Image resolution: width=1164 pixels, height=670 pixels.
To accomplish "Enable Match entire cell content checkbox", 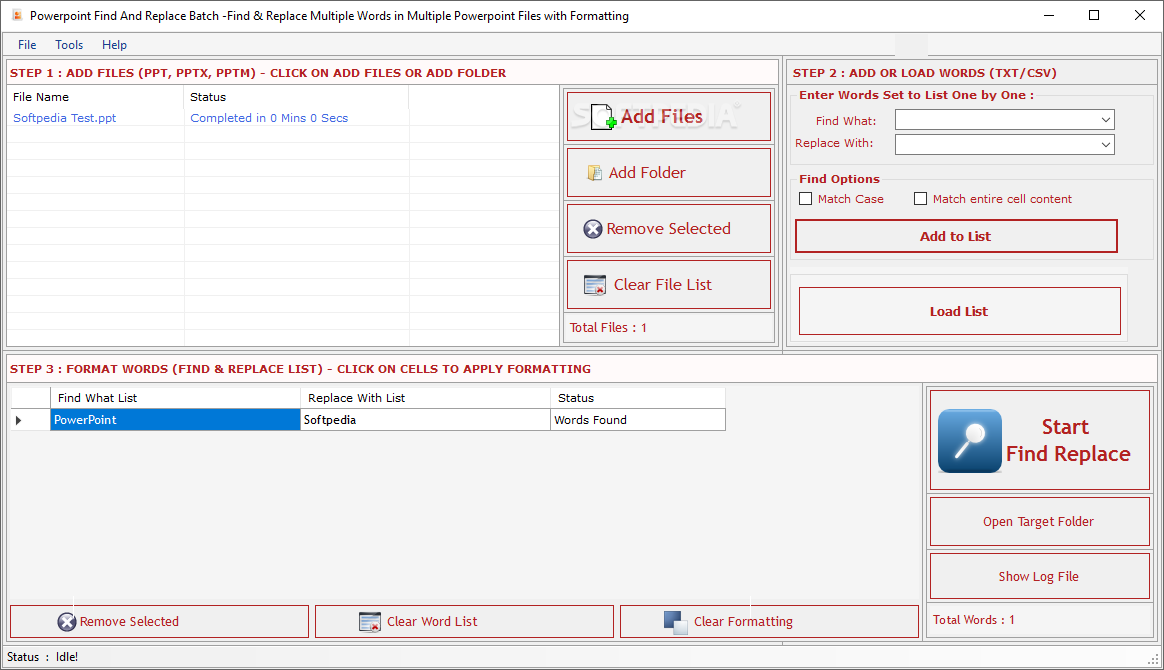I will click(921, 199).
